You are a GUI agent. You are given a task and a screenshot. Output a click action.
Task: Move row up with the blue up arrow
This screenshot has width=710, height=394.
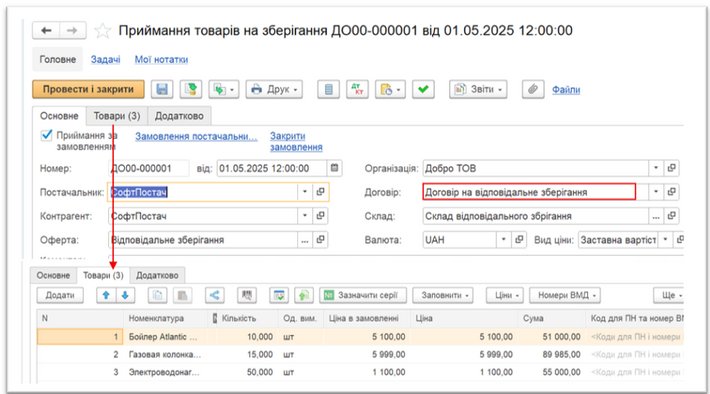[x=106, y=295]
